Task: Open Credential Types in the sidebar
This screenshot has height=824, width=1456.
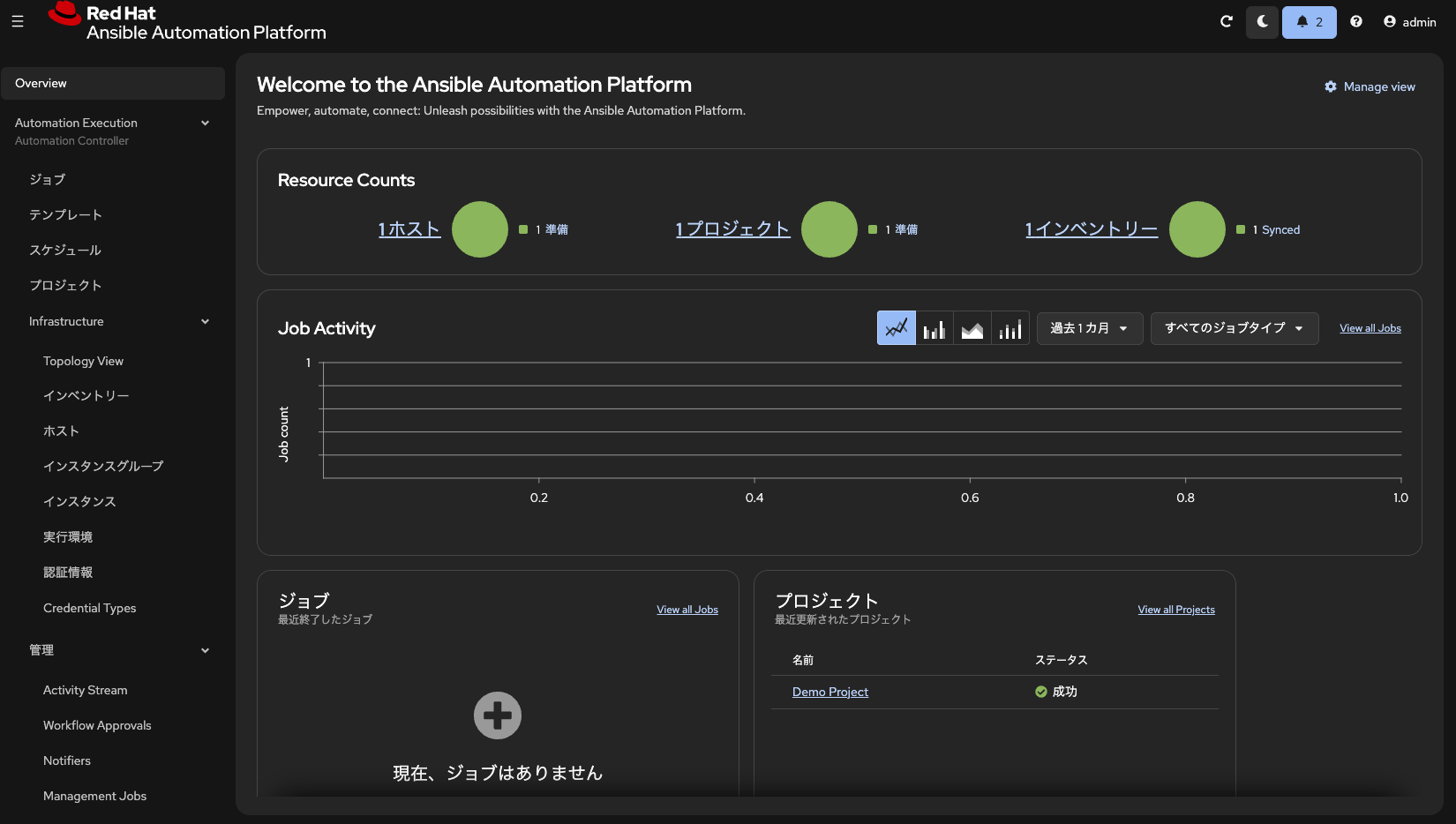Action: (x=90, y=608)
